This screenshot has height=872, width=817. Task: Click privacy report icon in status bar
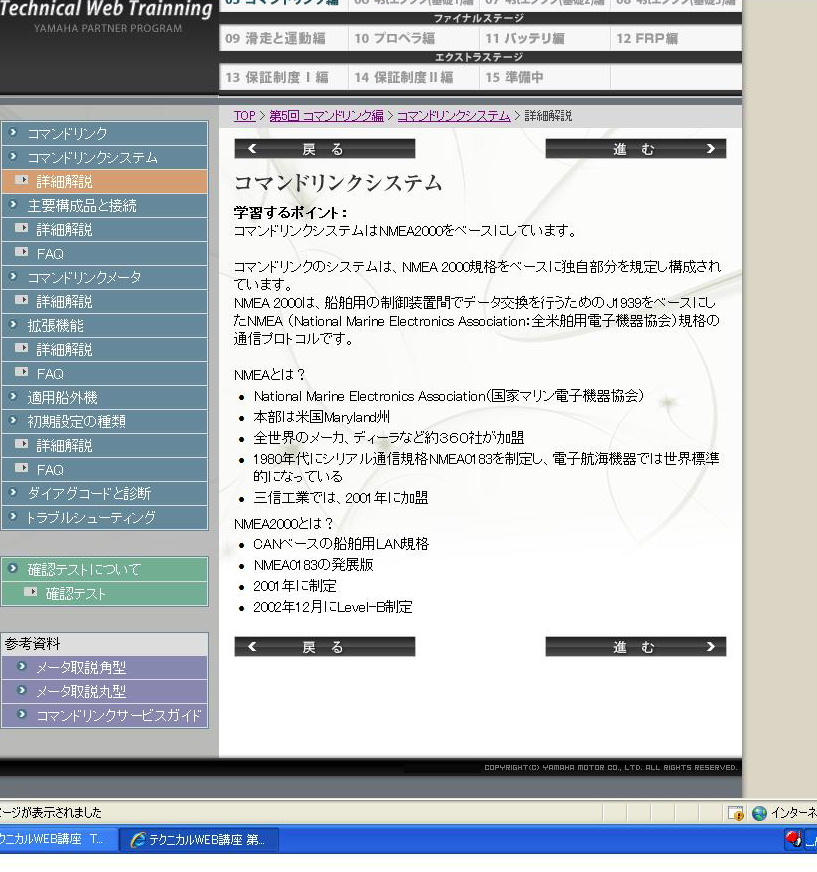pyautogui.click(x=736, y=813)
